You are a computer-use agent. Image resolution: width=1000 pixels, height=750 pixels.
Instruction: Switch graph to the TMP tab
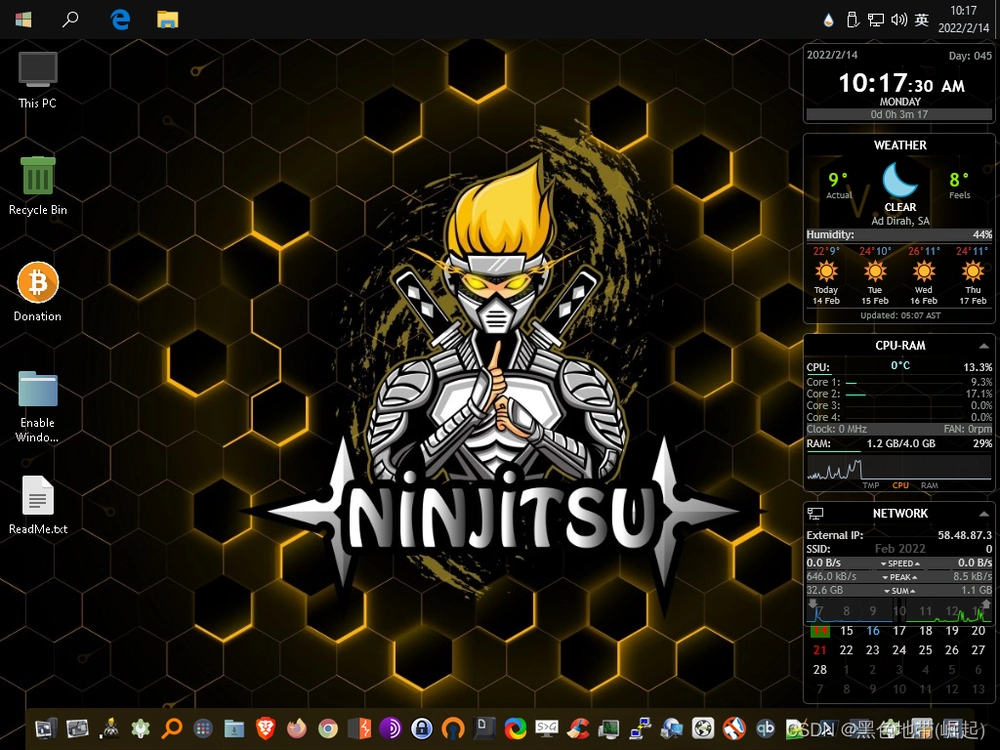pyautogui.click(x=871, y=485)
